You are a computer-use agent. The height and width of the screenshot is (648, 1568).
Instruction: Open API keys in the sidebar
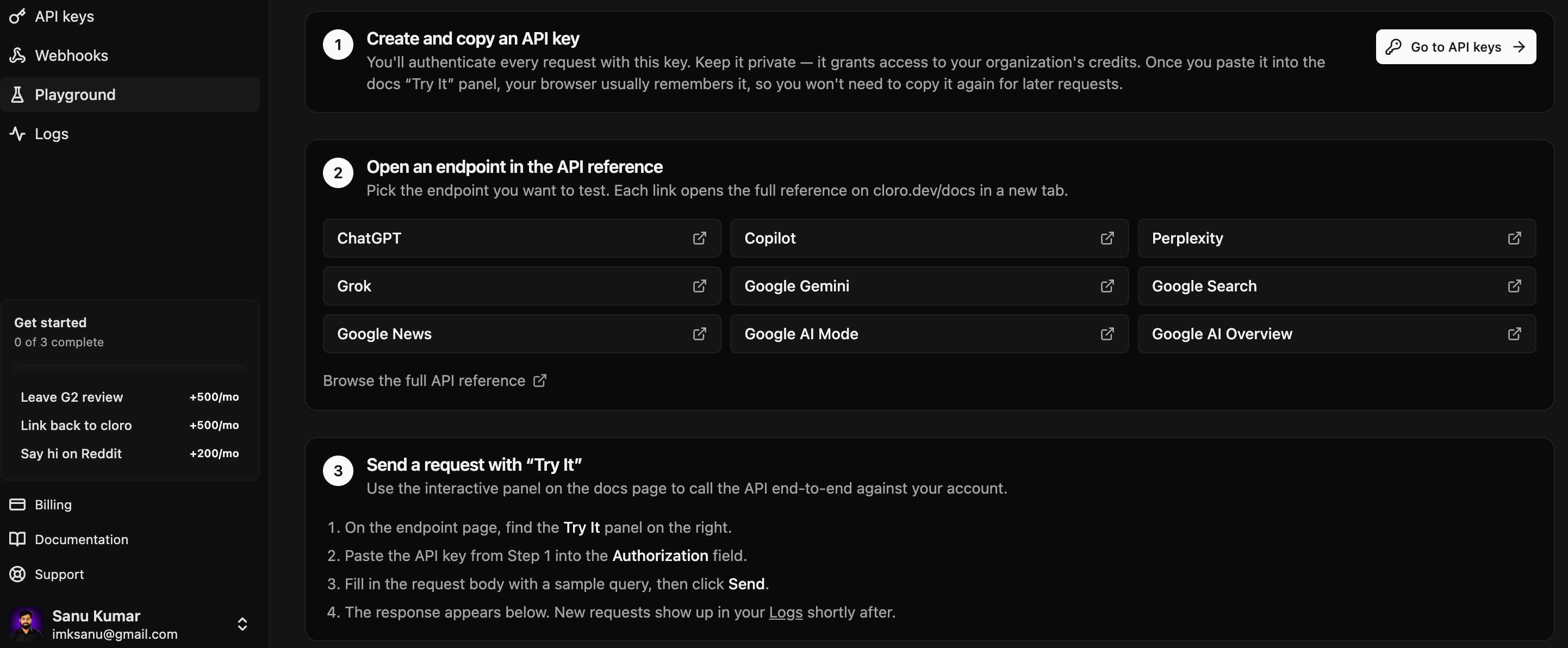(129, 16)
